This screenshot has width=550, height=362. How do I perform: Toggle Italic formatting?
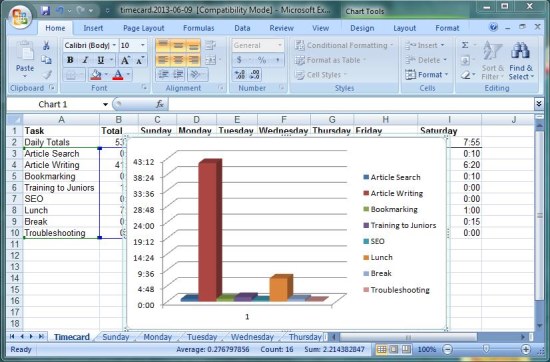(x=85, y=60)
